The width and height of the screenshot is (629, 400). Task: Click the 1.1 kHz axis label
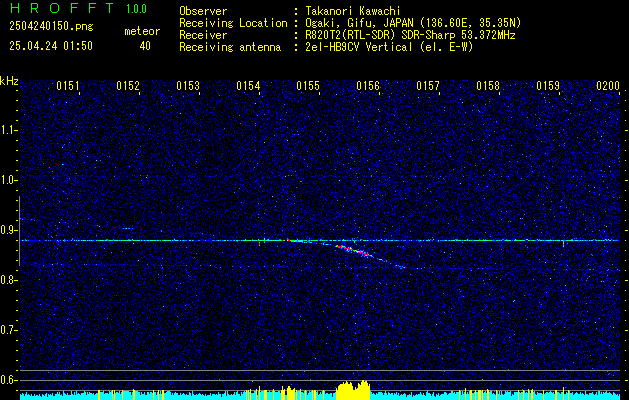tap(8, 130)
